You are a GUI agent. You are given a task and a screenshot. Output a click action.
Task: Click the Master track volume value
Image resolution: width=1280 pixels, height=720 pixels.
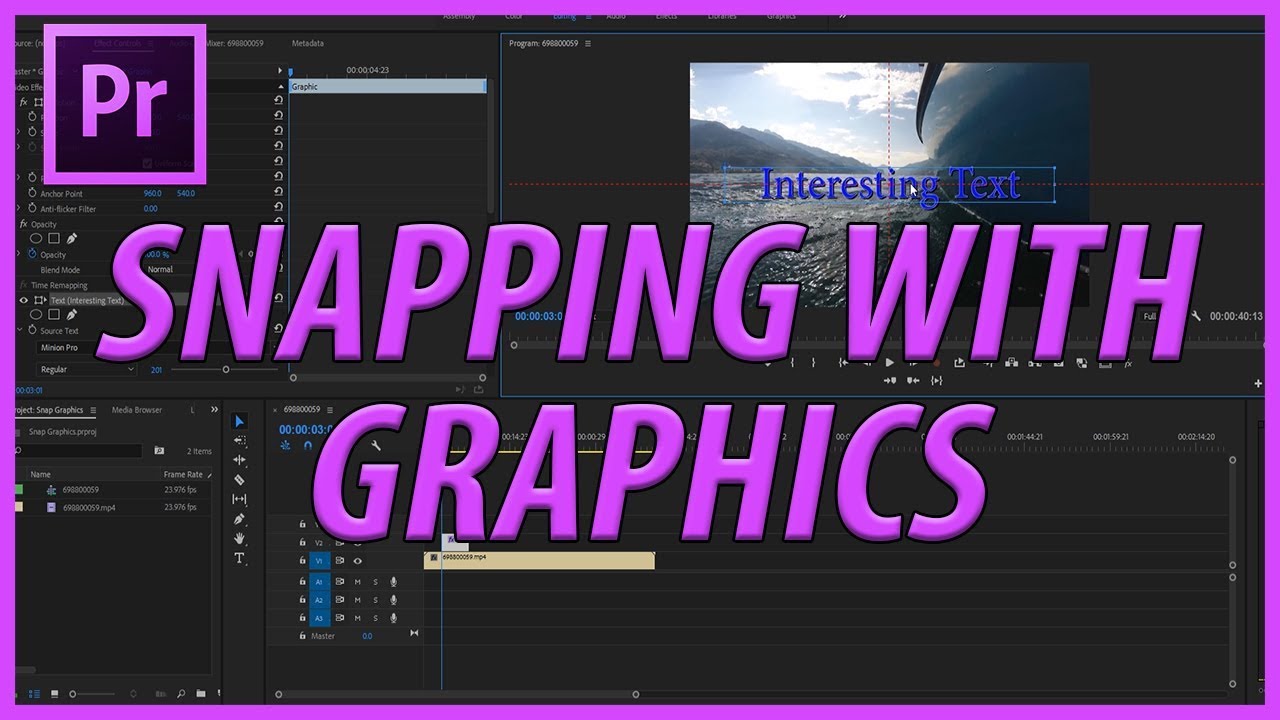(x=367, y=636)
